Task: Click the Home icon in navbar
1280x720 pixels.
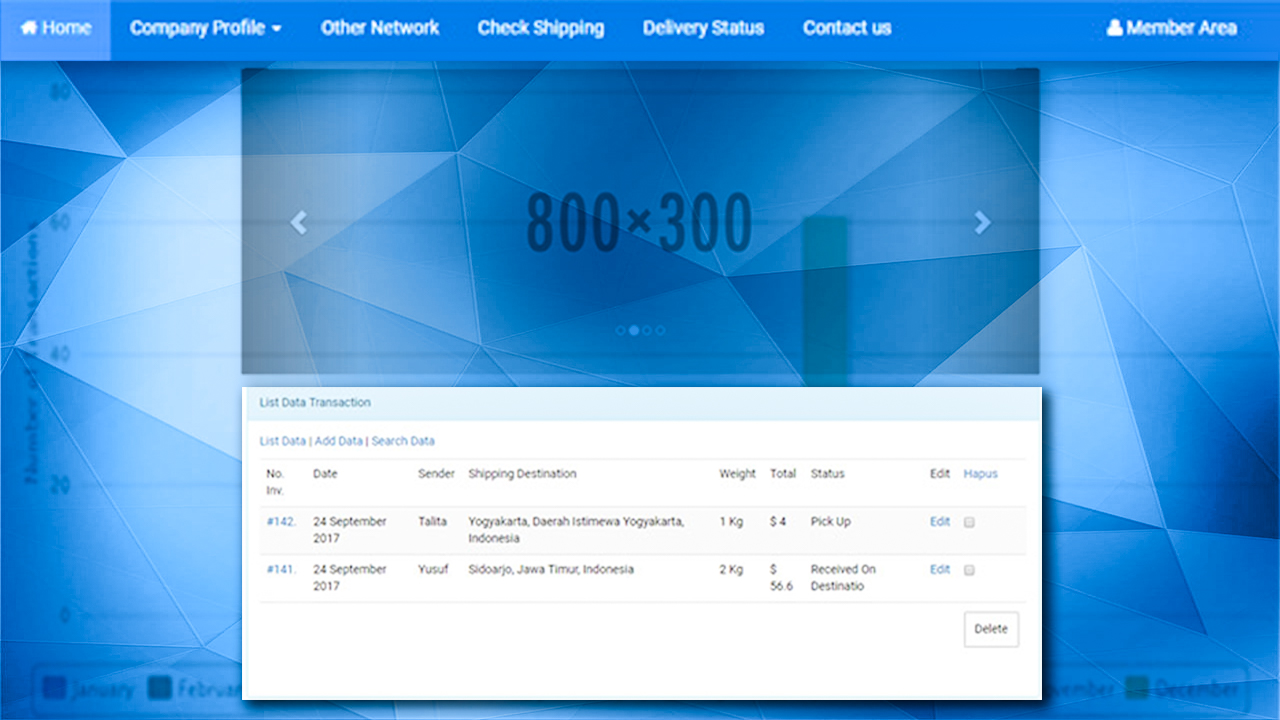Action: (30, 28)
